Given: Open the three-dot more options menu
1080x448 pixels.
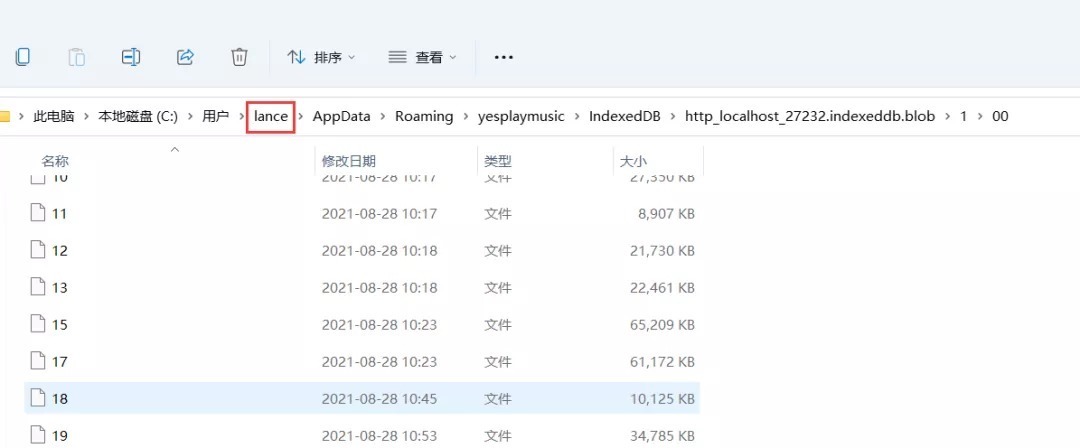Looking at the screenshot, I should [x=504, y=57].
